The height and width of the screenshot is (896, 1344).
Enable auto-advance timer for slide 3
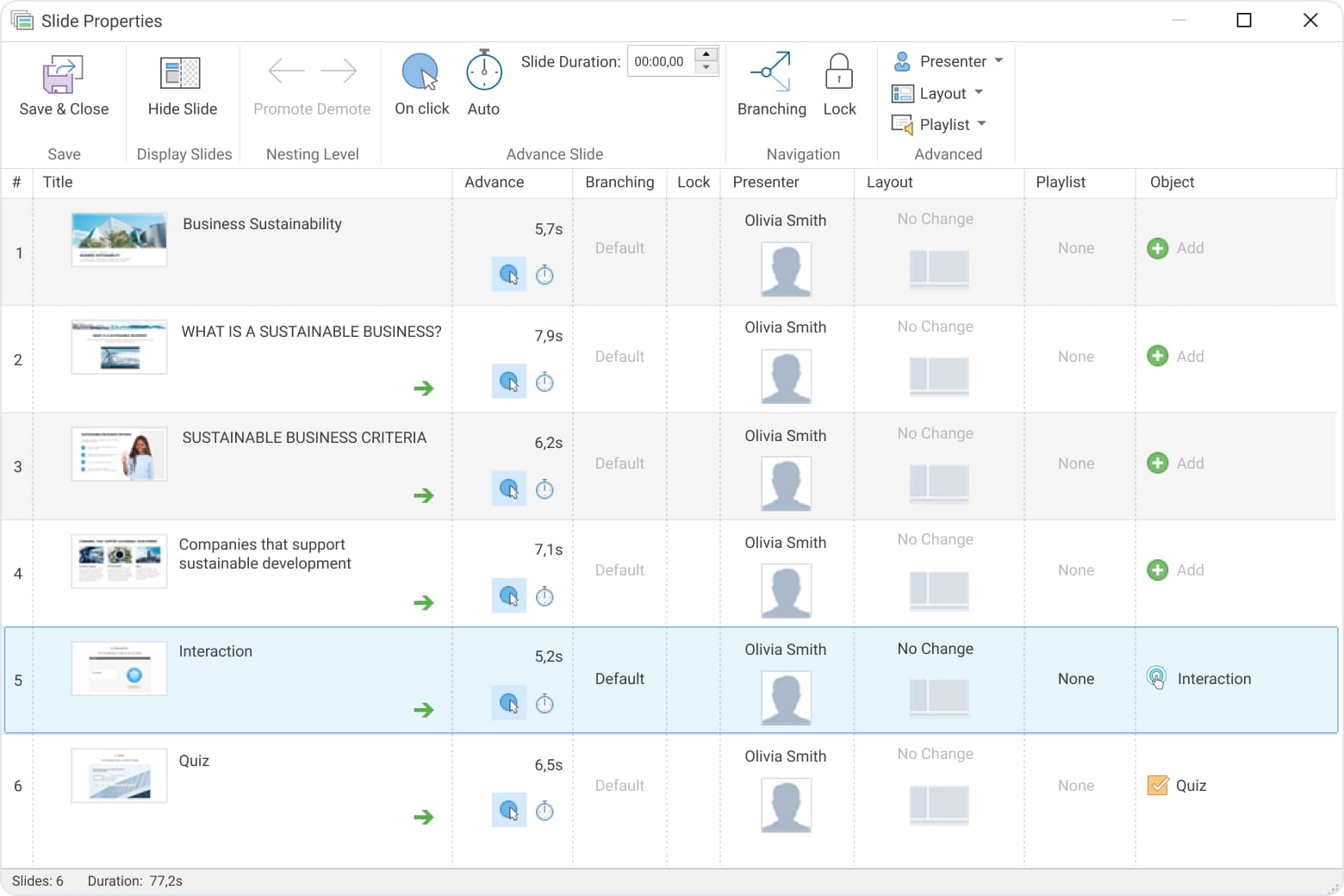pyautogui.click(x=544, y=489)
